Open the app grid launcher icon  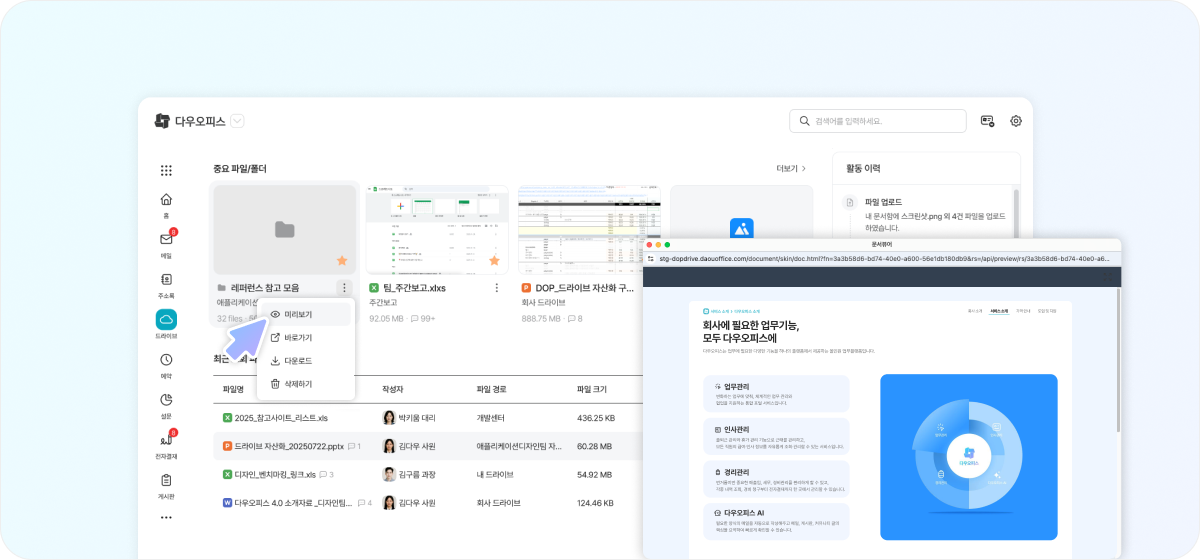[166, 171]
